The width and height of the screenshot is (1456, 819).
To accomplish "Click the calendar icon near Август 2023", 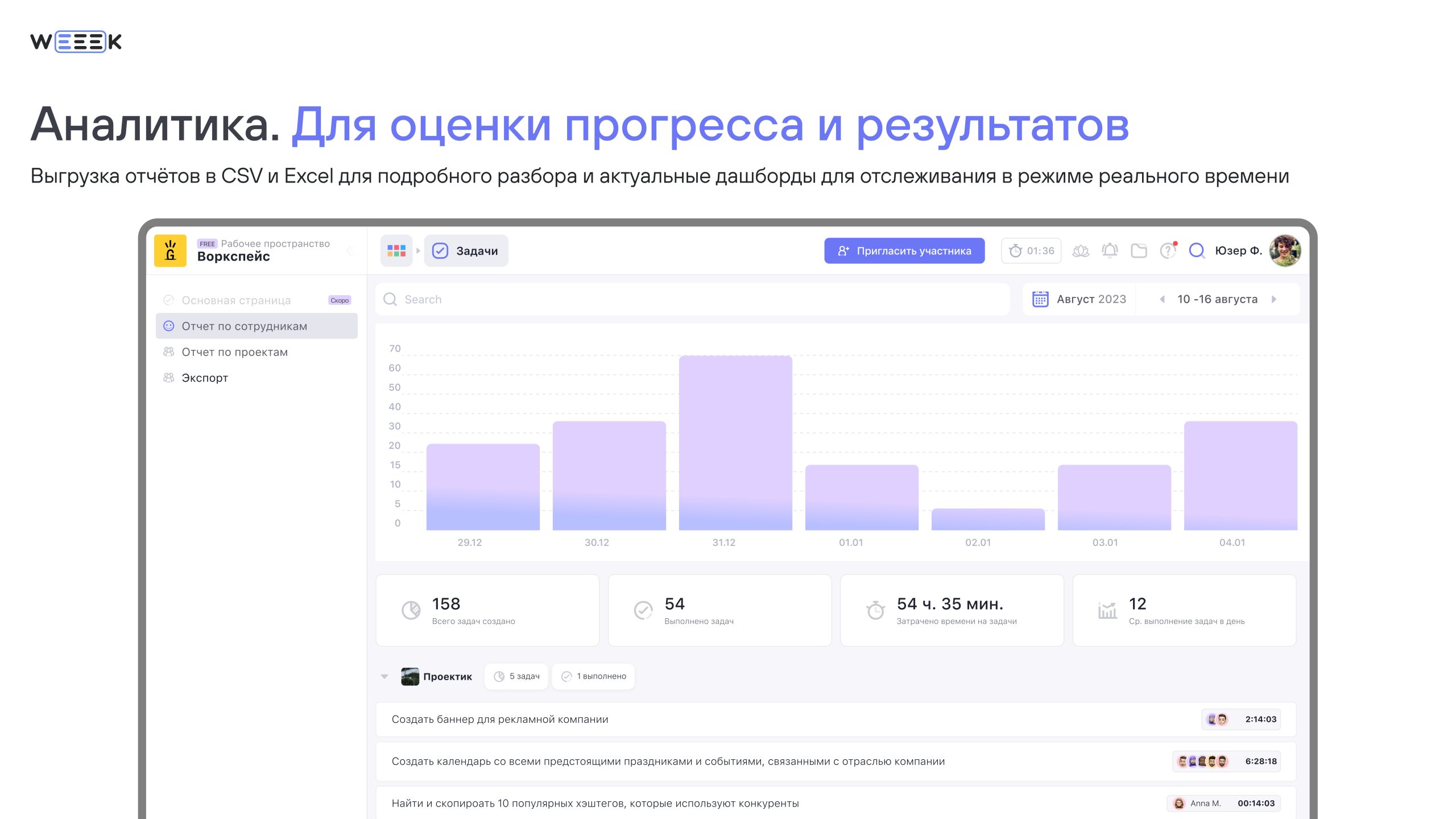I will coord(1040,299).
